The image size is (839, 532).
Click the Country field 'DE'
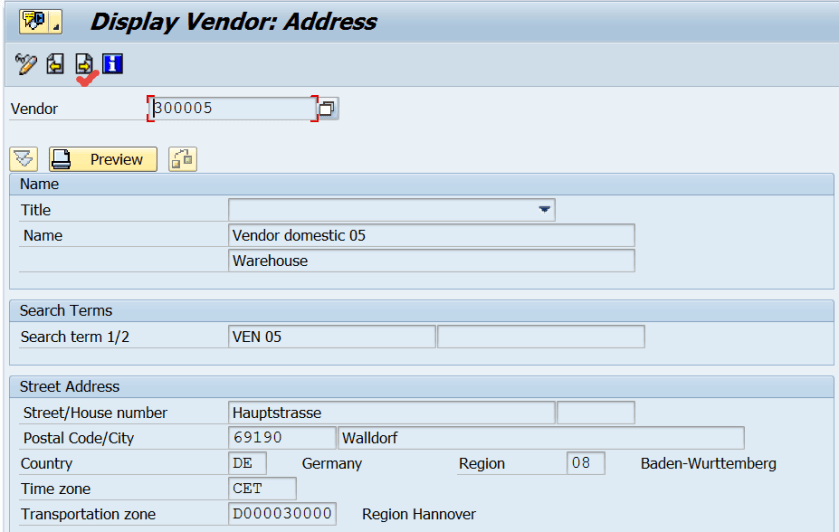[x=247, y=463]
